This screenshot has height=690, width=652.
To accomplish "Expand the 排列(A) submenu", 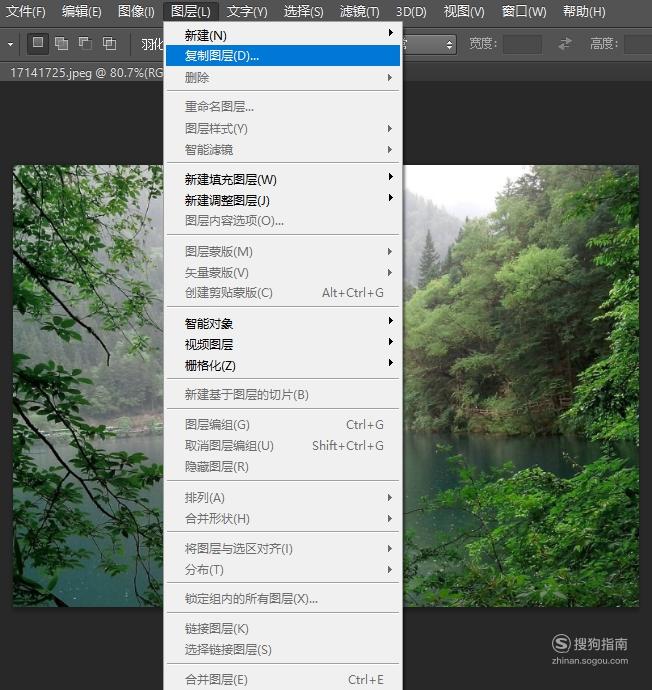I will click(x=283, y=498).
